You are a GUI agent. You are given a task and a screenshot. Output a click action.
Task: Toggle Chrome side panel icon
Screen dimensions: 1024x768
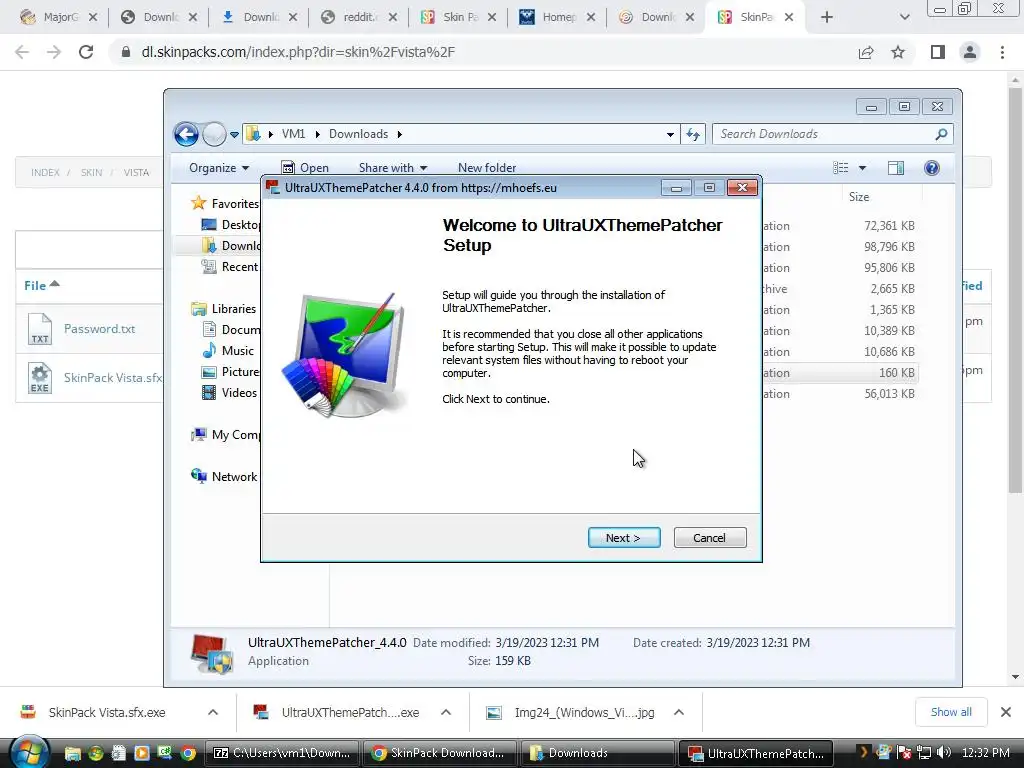(938, 52)
